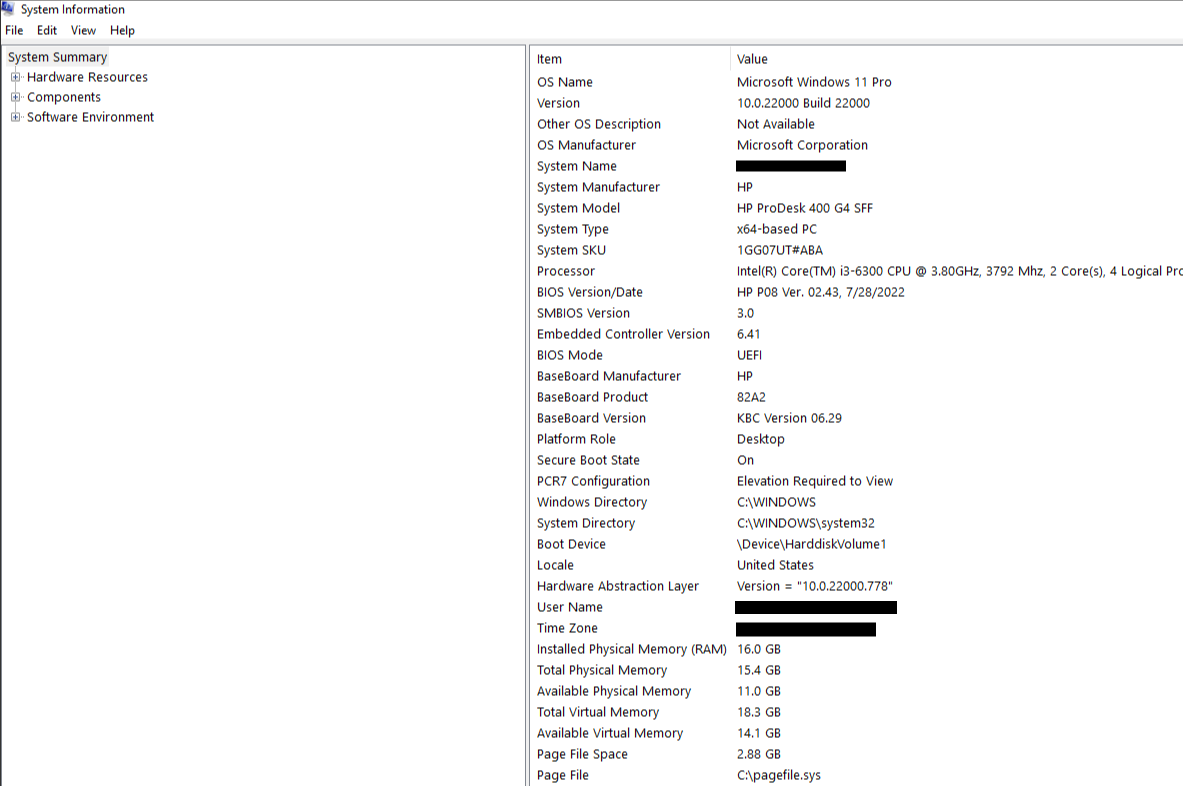Image resolution: width=1183 pixels, height=786 pixels.
Task: Select the BaseBoard Product item
Action: [592, 398]
